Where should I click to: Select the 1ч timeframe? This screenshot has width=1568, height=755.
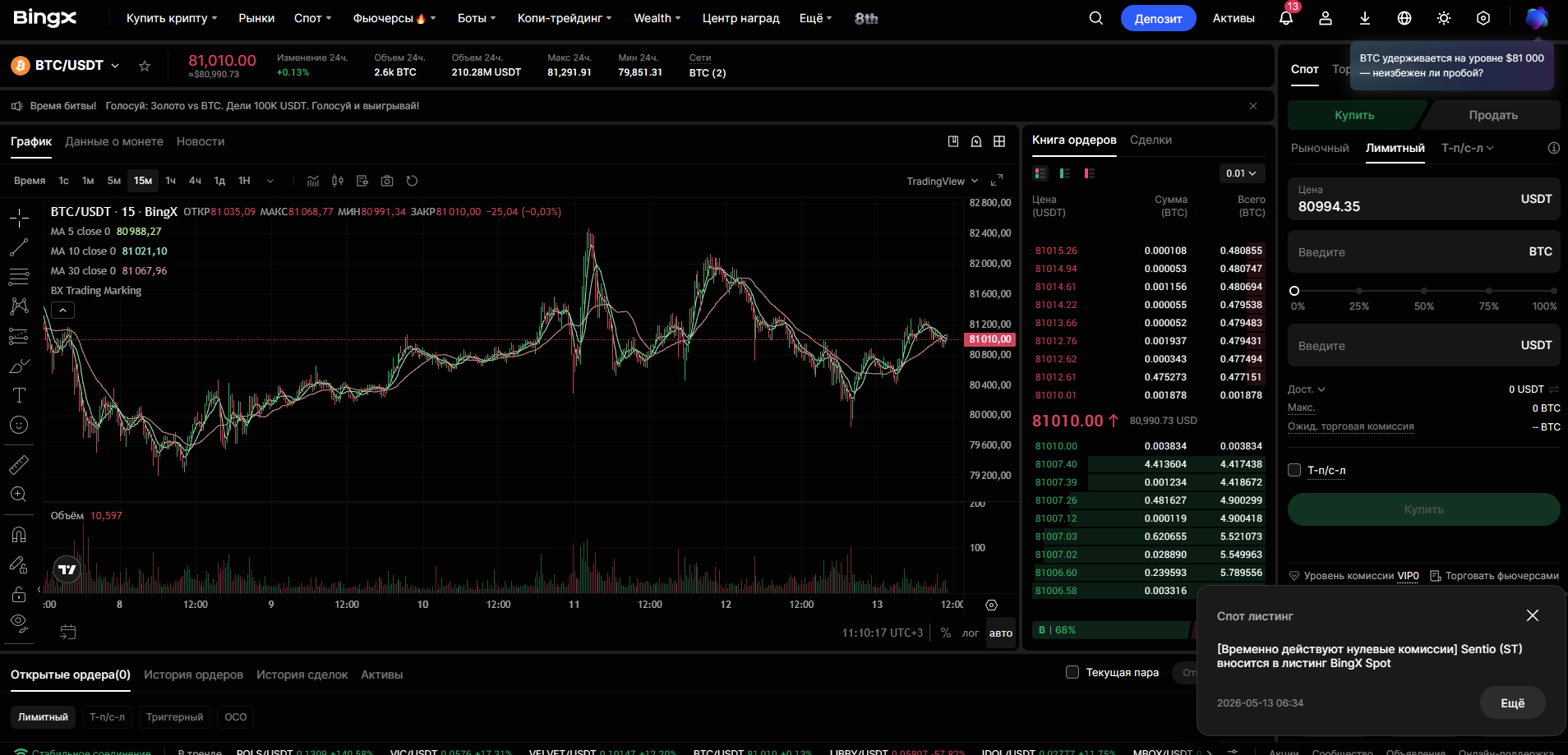click(171, 181)
